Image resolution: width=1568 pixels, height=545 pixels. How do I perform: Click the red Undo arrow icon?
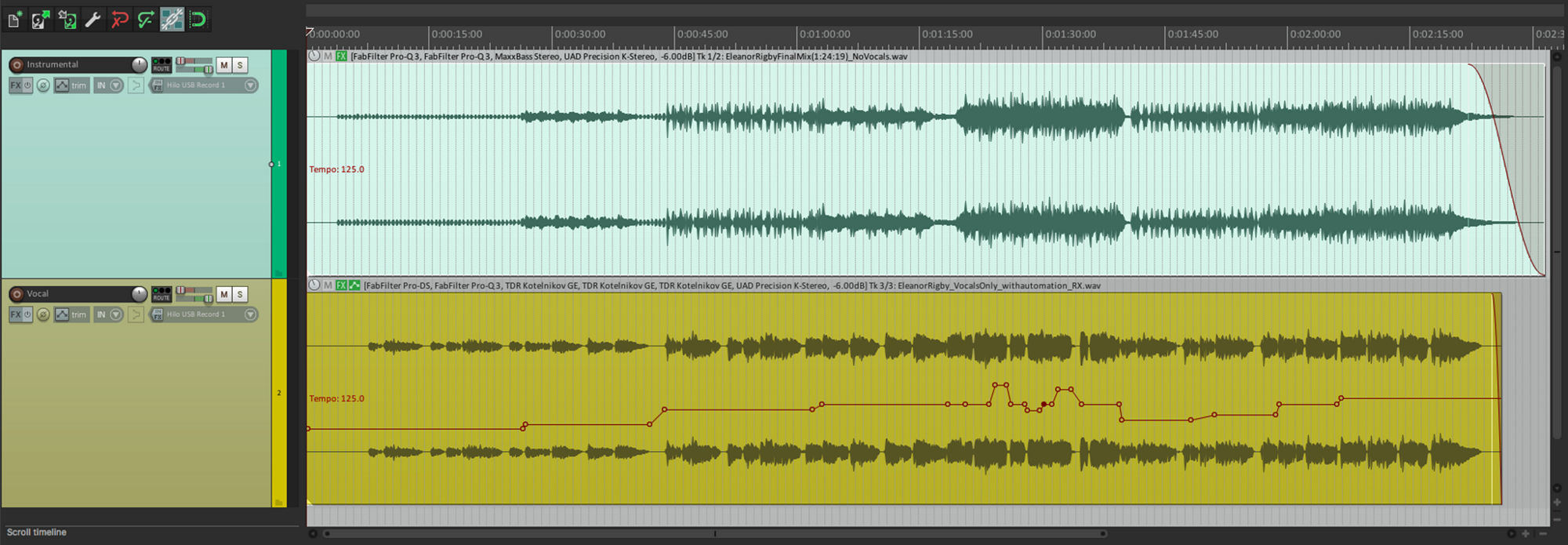(119, 20)
